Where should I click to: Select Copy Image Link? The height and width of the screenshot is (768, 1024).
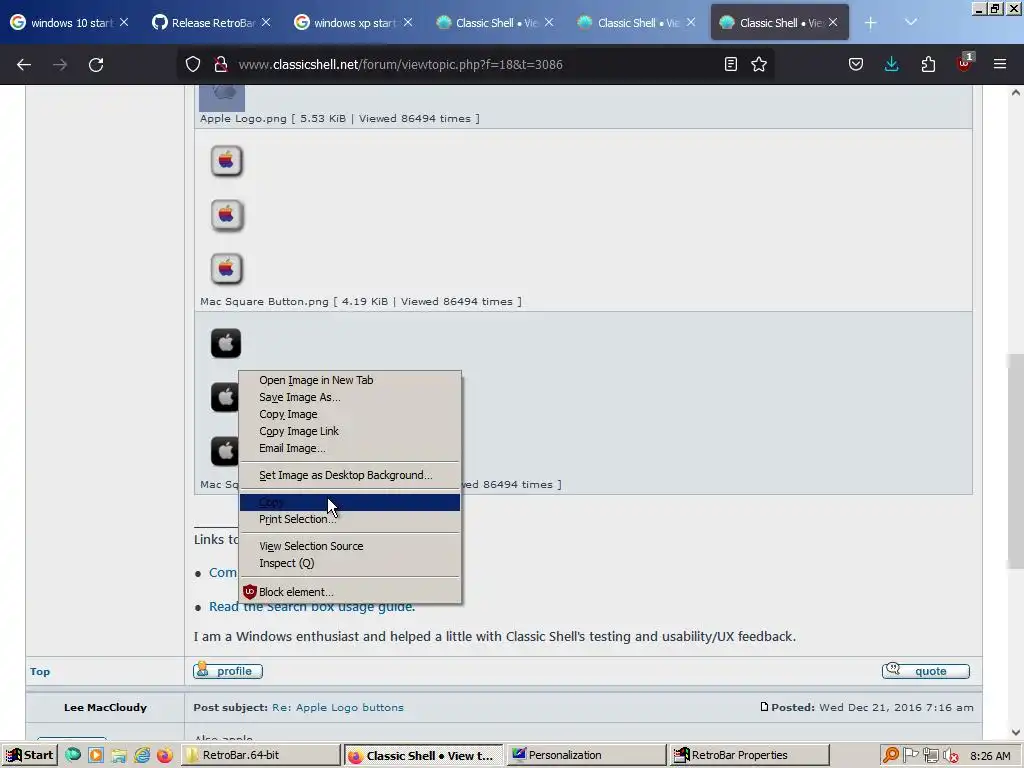tap(350, 431)
